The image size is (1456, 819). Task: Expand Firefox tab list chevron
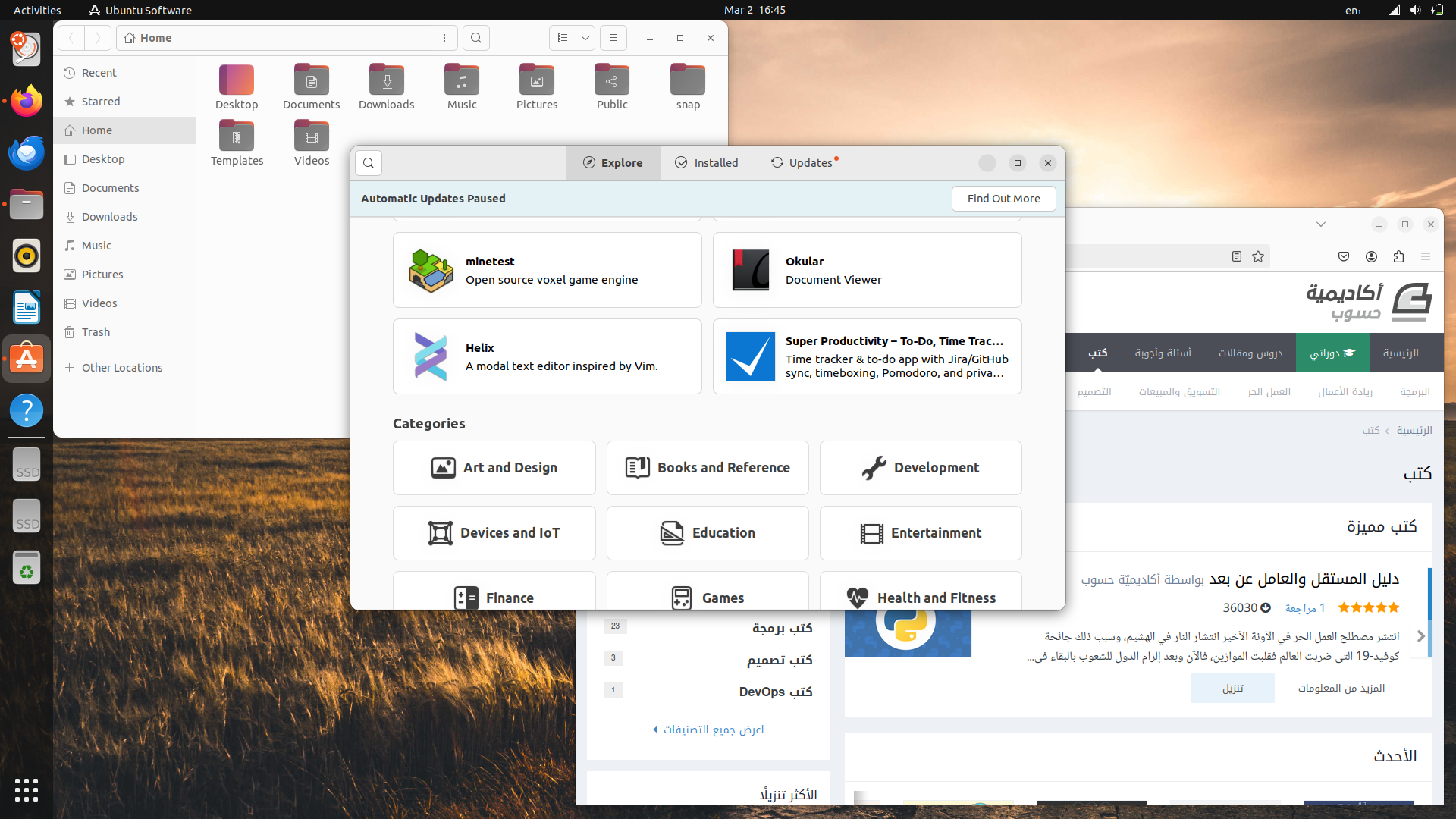1321,224
